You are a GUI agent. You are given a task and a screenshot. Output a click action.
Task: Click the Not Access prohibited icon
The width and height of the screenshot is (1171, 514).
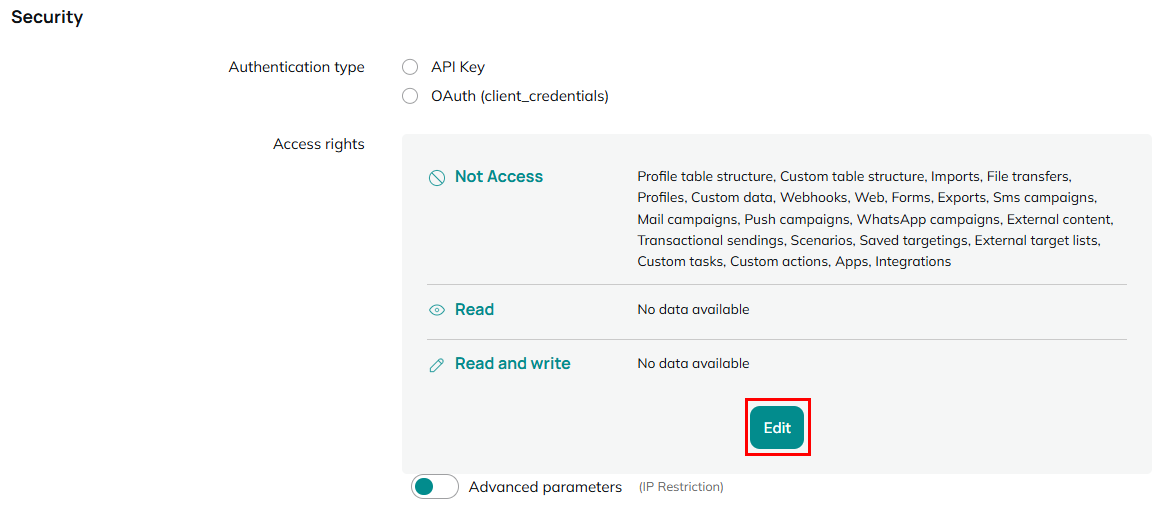coord(437,178)
